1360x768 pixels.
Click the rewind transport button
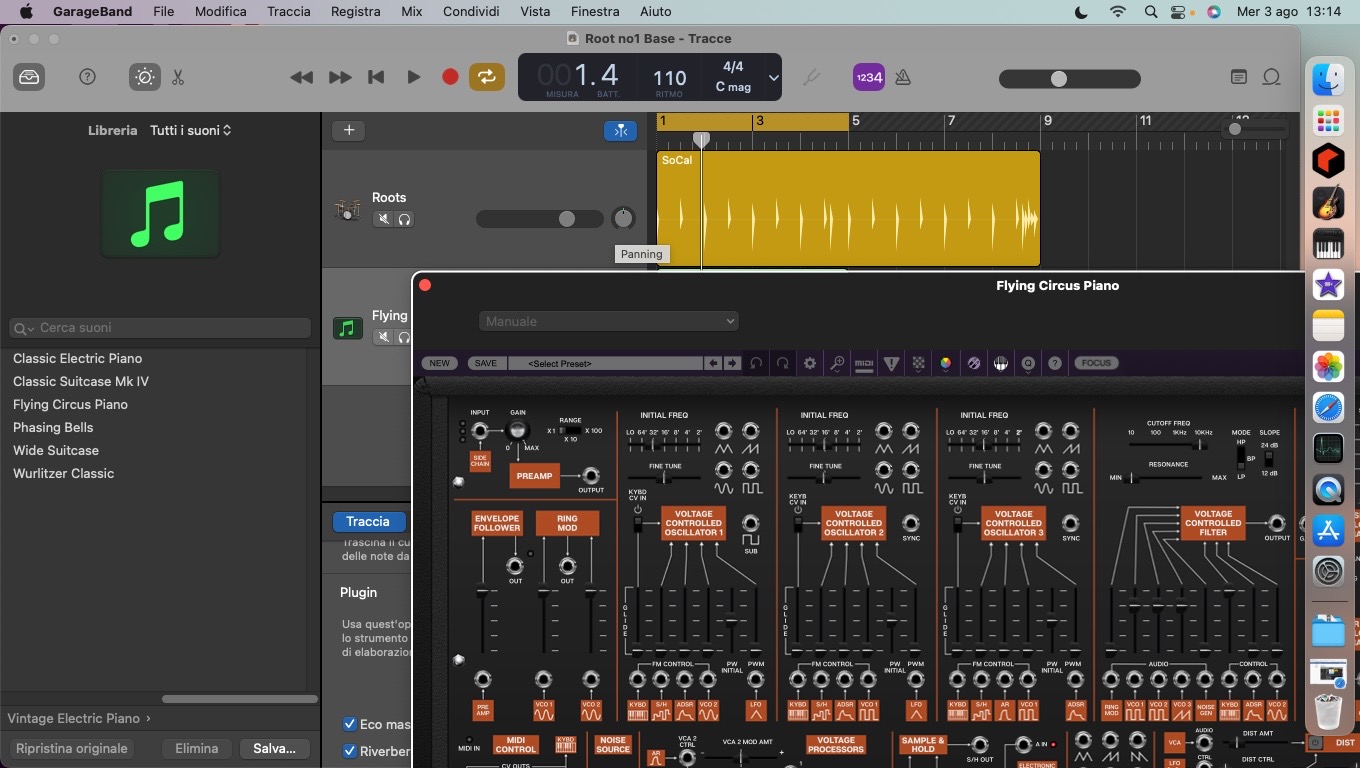pyautogui.click(x=301, y=77)
